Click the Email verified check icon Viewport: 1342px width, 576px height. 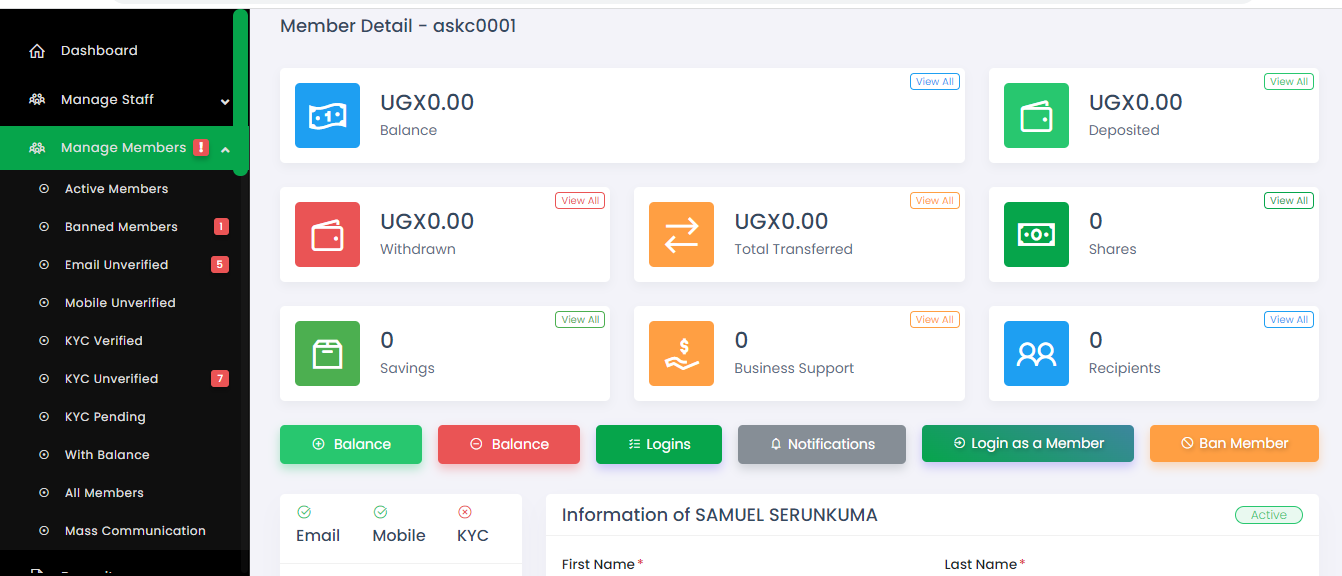[304, 512]
